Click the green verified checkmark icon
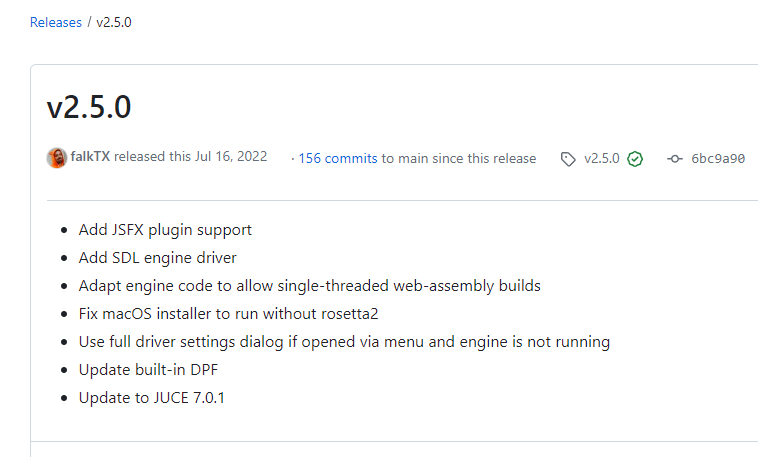758x457 pixels. click(x=635, y=159)
